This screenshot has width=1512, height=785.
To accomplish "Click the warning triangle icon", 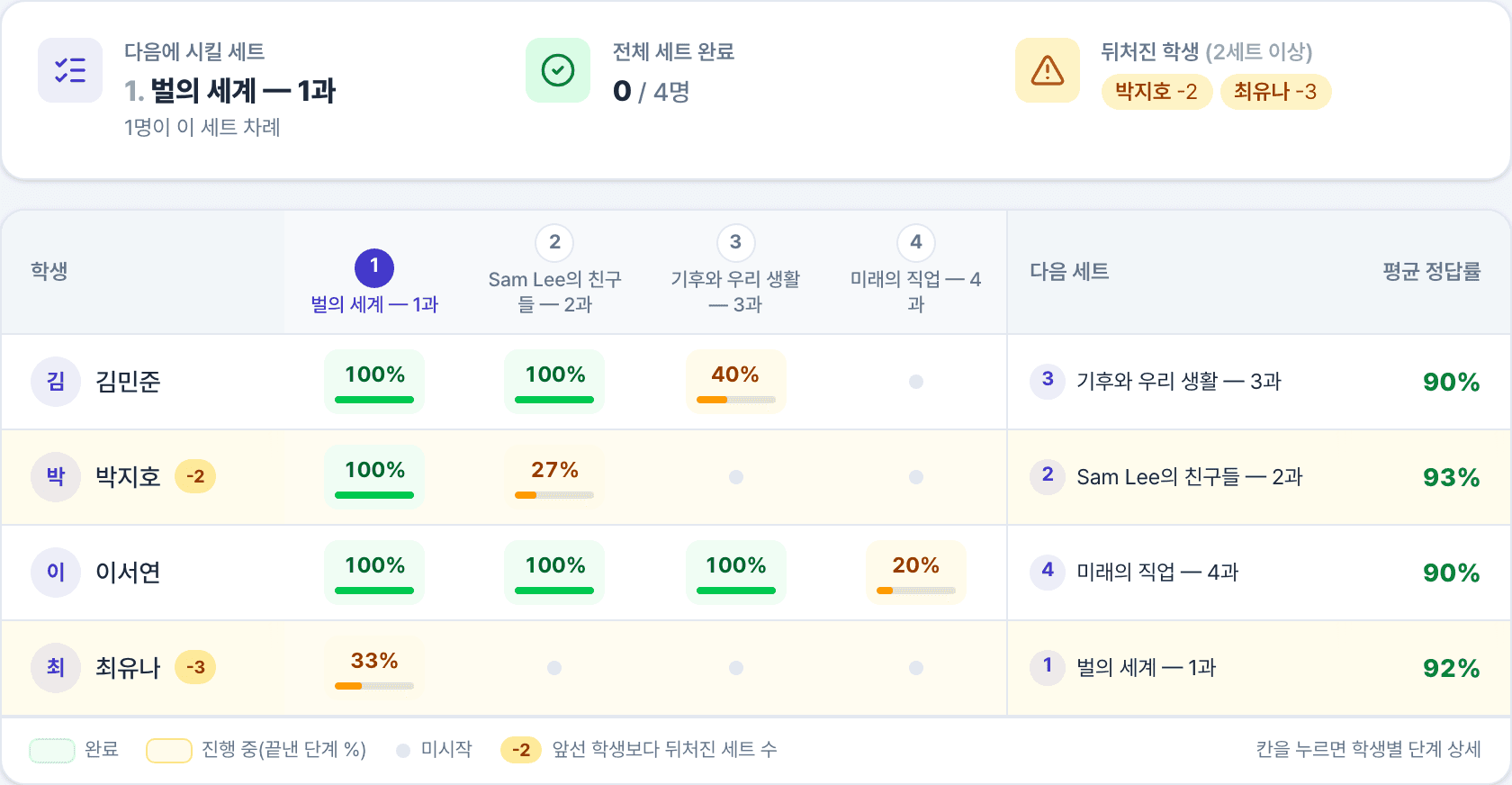I will pos(1048,70).
